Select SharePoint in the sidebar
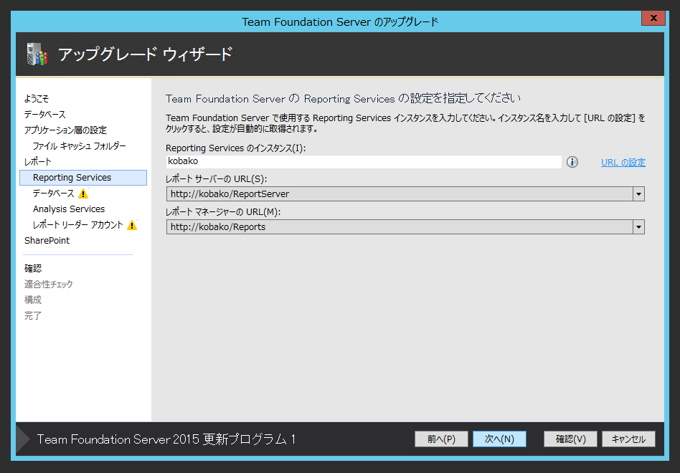This screenshot has width=680, height=473. 47,241
